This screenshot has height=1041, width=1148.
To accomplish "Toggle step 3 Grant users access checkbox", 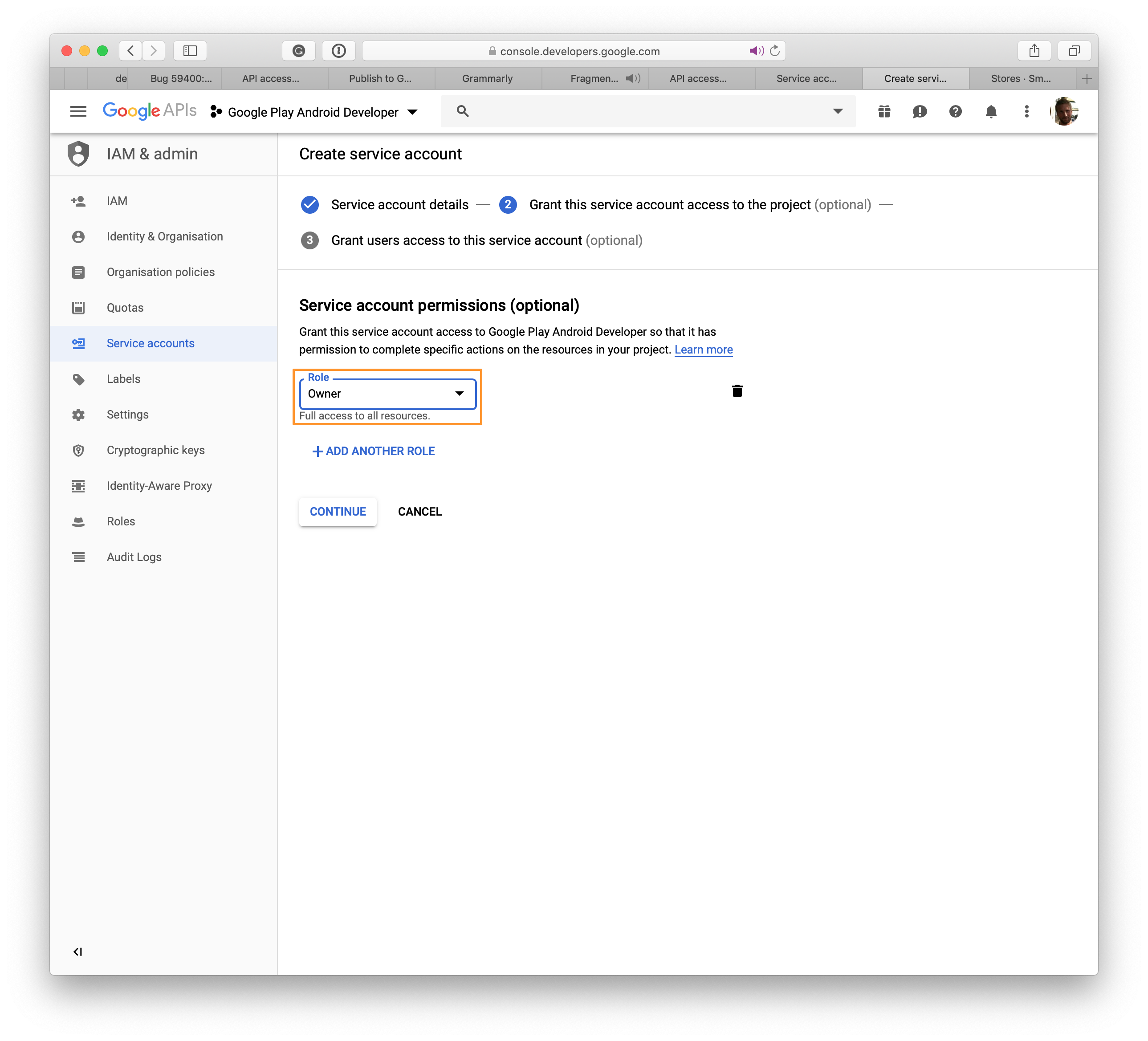I will click(311, 240).
